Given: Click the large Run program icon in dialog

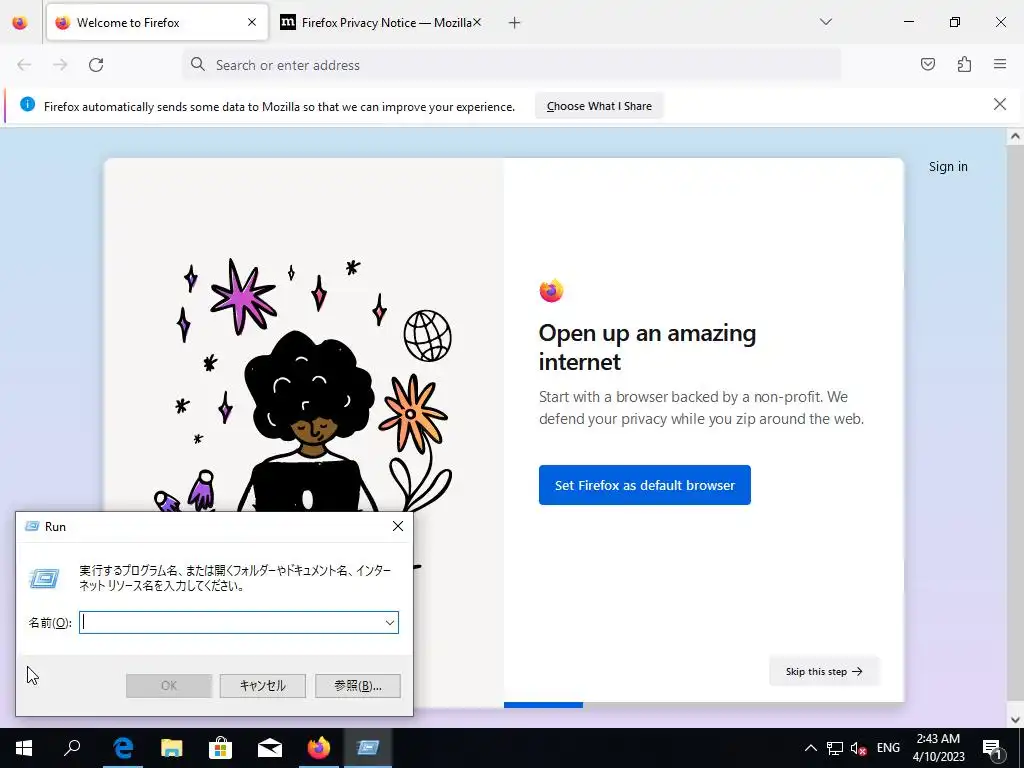Looking at the screenshot, I should pos(44,578).
